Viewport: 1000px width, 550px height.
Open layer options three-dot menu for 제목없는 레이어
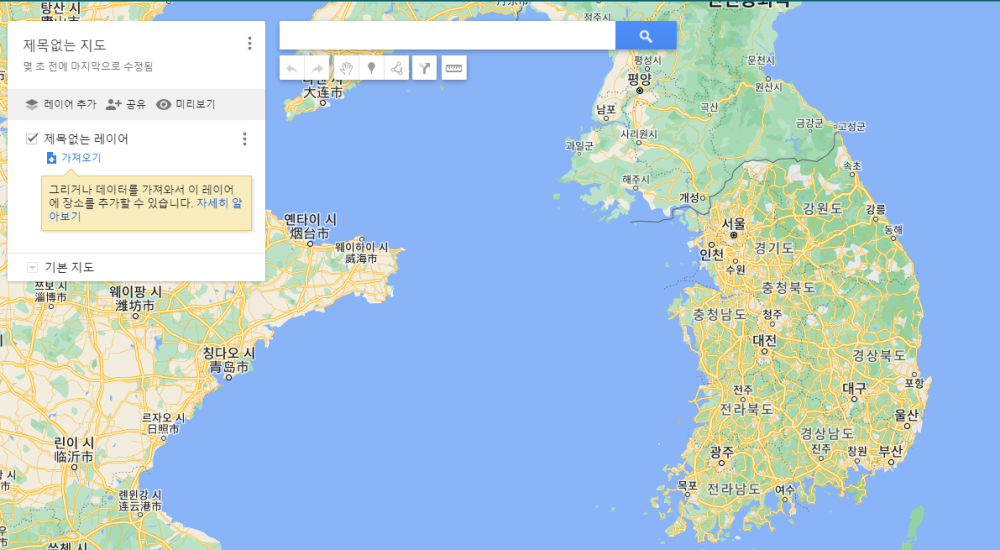(x=244, y=139)
